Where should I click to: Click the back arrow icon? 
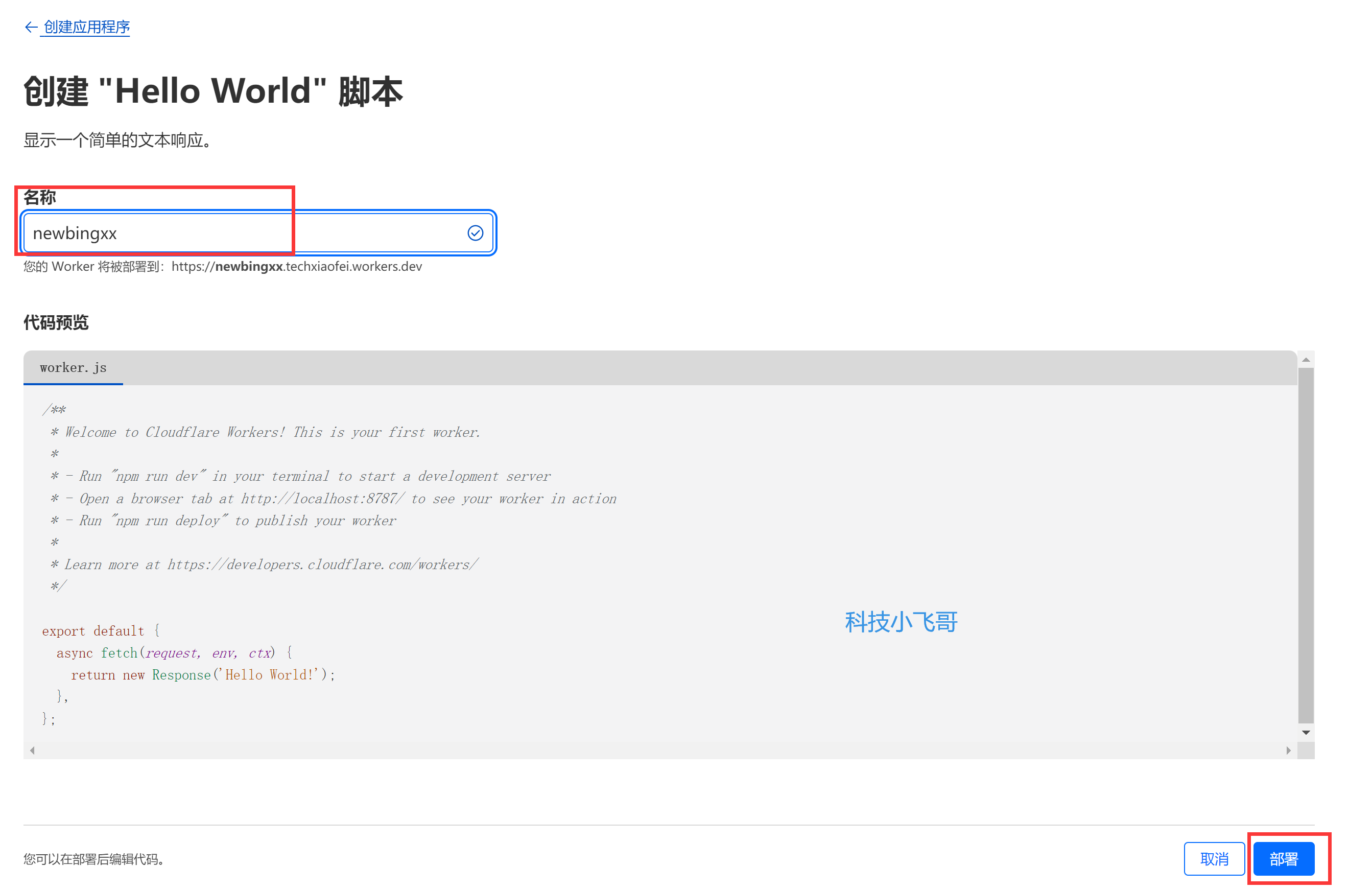(31, 27)
